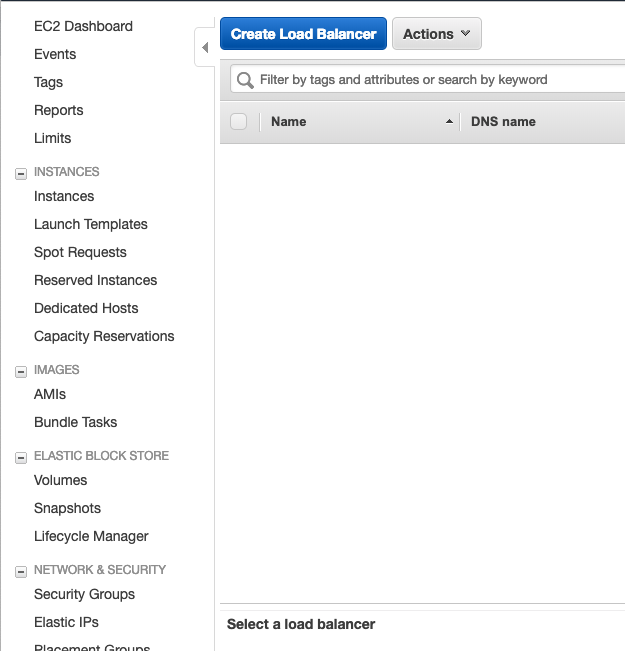The image size is (625, 651).
Task: Collapse the IMAGES section
Action: 20,371
